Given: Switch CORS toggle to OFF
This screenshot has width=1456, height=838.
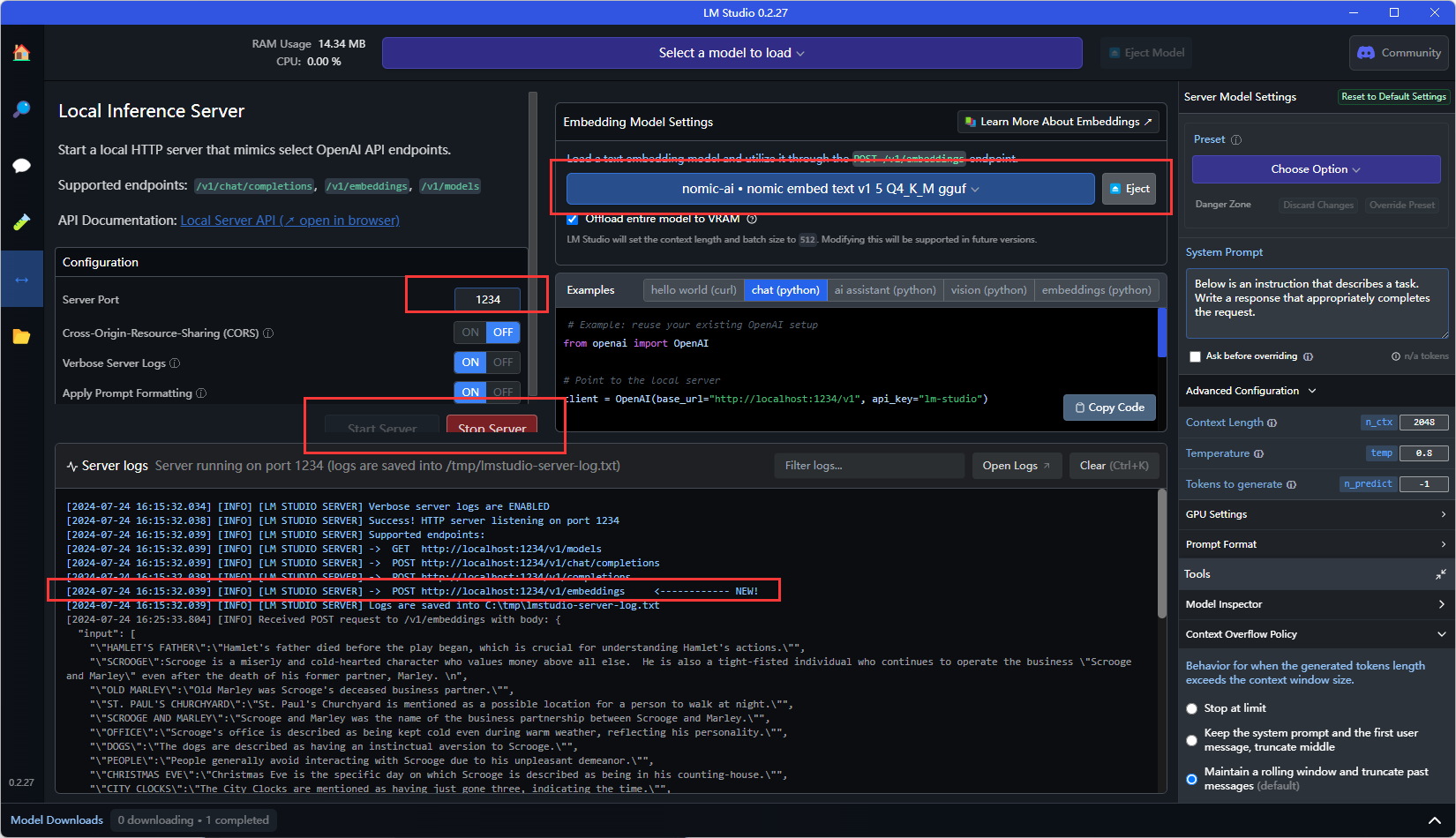Looking at the screenshot, I should (503, 333).
